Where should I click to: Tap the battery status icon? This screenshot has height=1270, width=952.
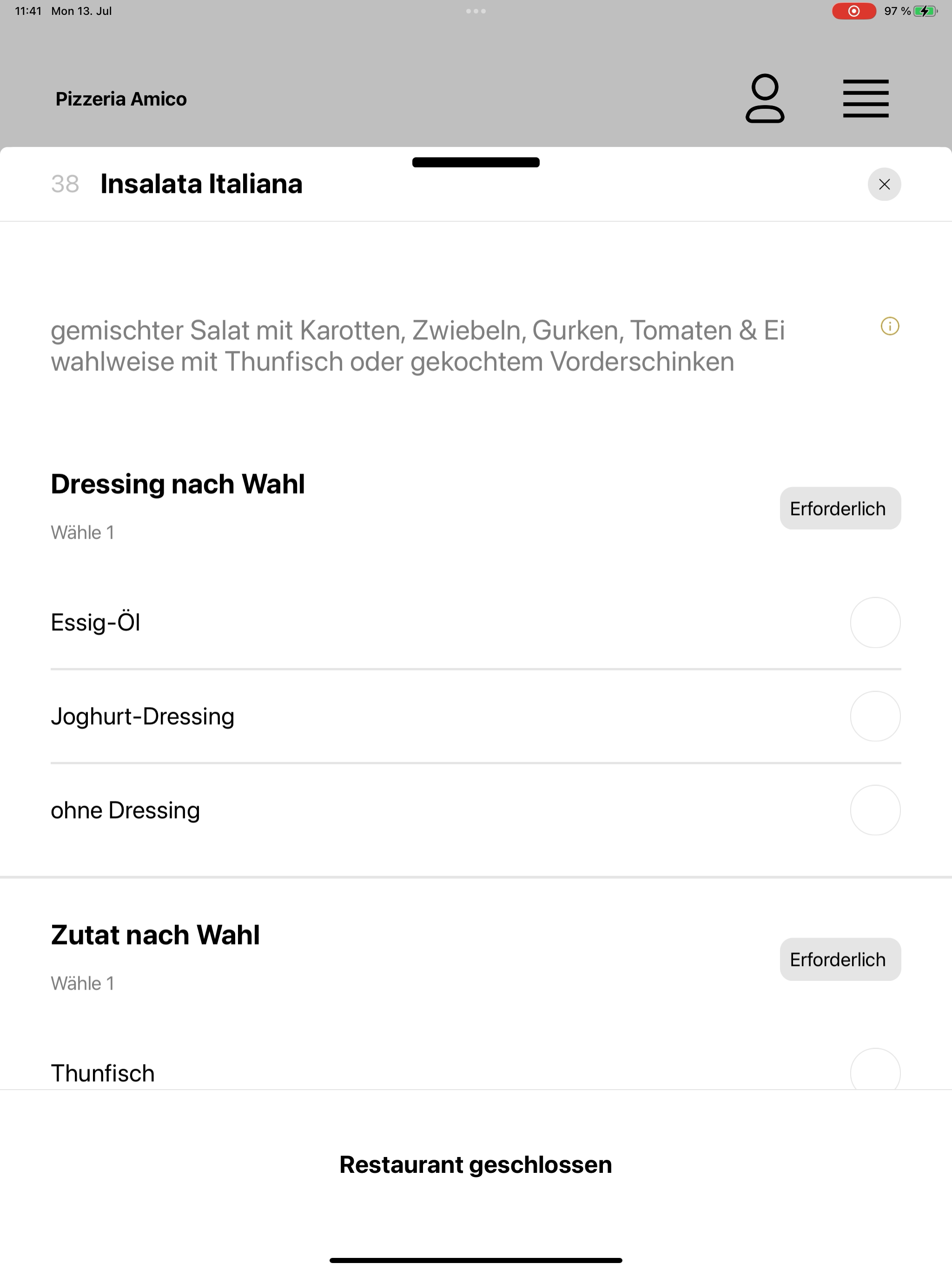925,11
